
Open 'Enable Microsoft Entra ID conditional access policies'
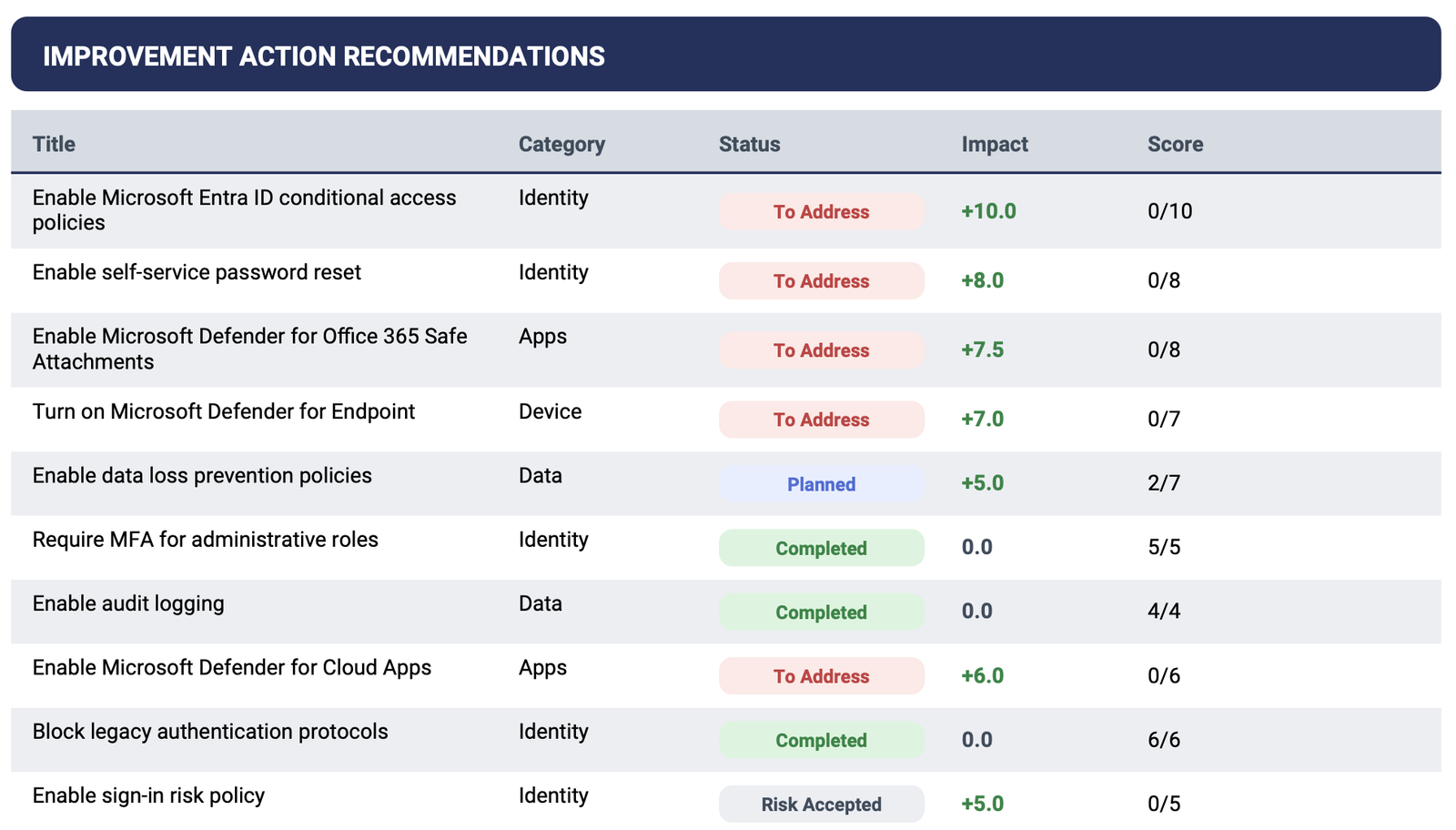click(244, 210)
